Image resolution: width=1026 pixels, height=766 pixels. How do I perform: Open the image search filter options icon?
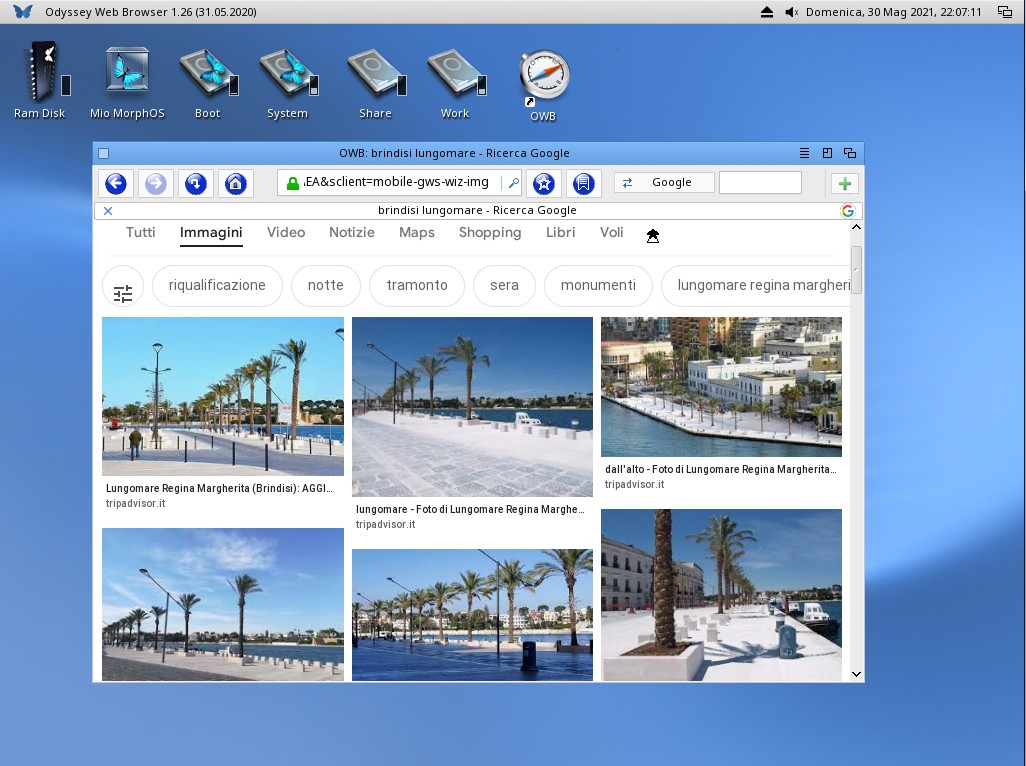(123, 293)
